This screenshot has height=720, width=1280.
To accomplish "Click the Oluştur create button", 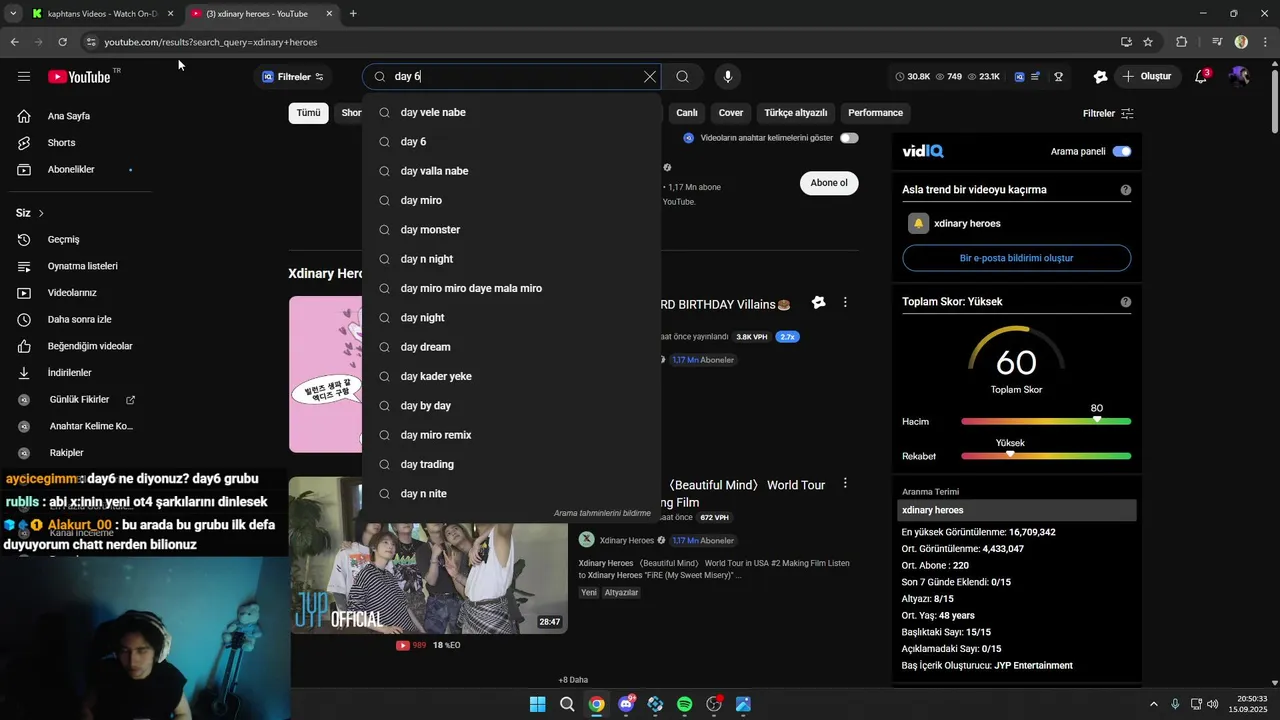I will (x=1146, y=77).
